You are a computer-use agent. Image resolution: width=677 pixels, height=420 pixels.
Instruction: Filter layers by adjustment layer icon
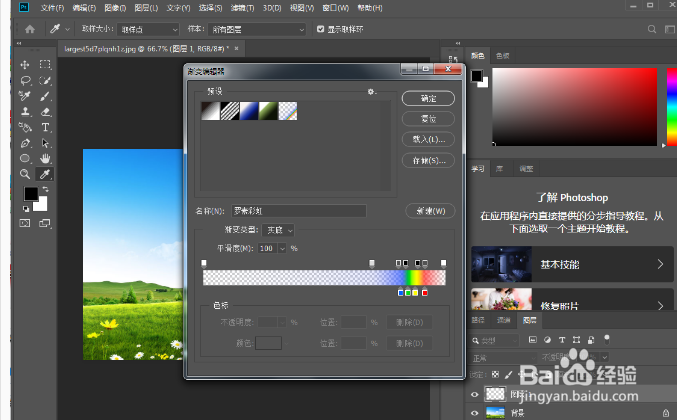[547, 340]
